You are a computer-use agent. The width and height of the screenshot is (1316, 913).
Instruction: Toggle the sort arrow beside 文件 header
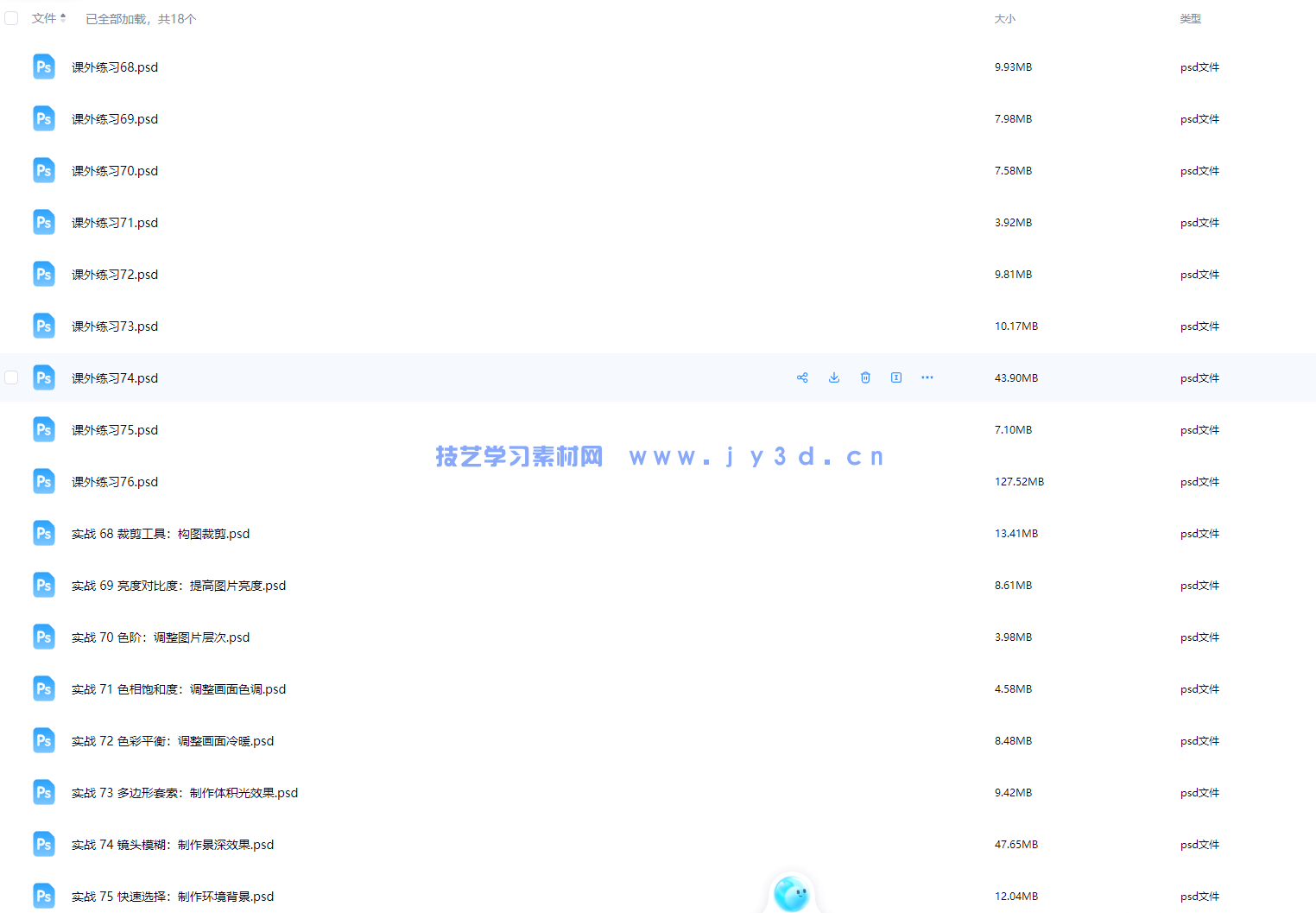(63, 18)
